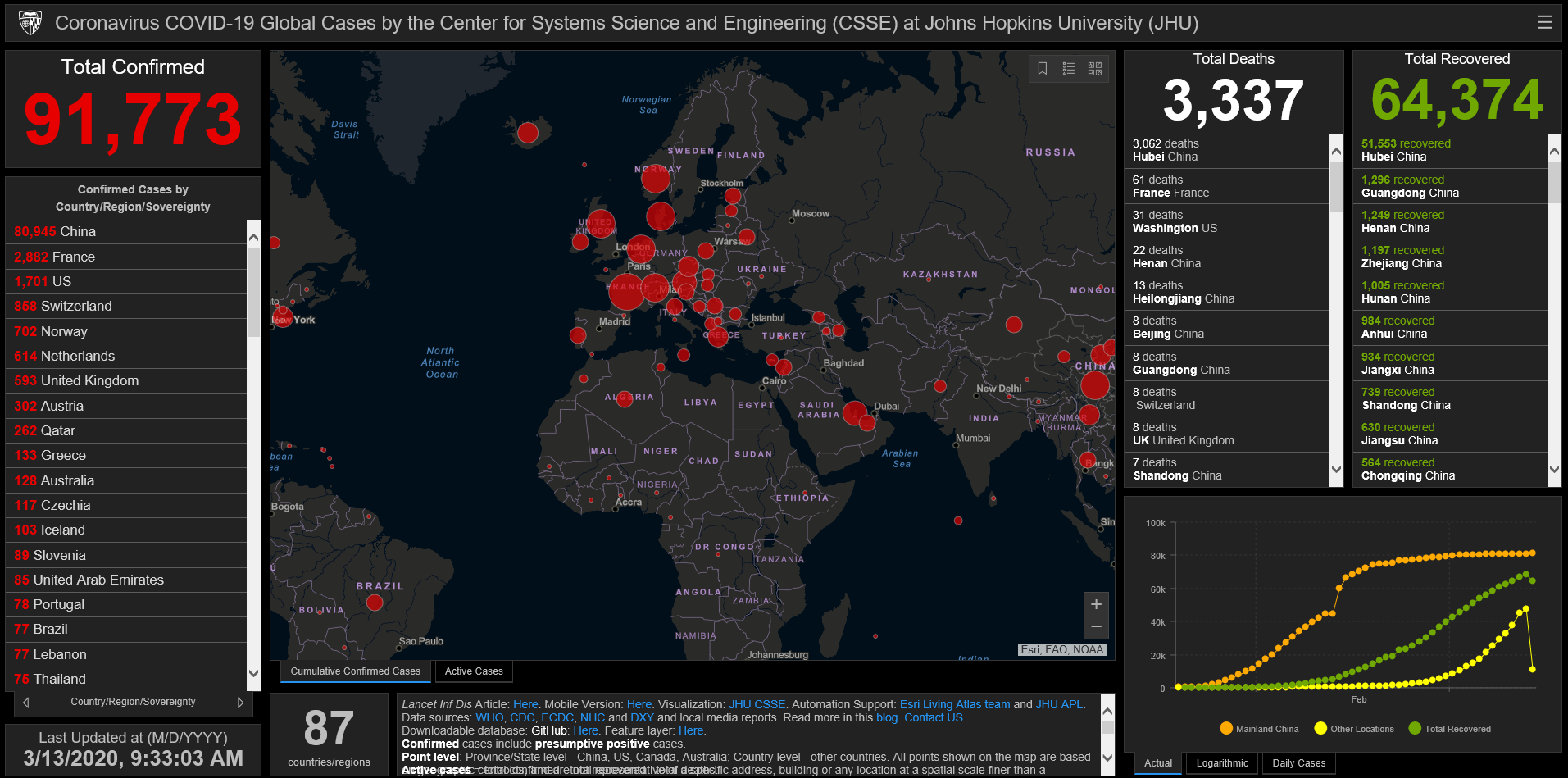Click 13 deaths Heilongjiang China entry
The height and width of the screenshot is (778, 1568).
point(1227,292)
